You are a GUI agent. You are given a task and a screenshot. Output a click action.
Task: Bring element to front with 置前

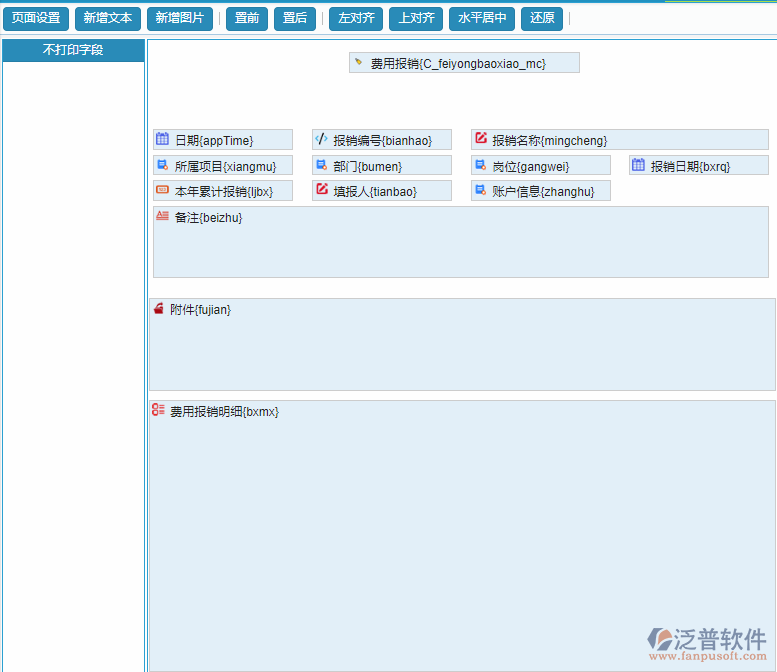coord(247,18)
